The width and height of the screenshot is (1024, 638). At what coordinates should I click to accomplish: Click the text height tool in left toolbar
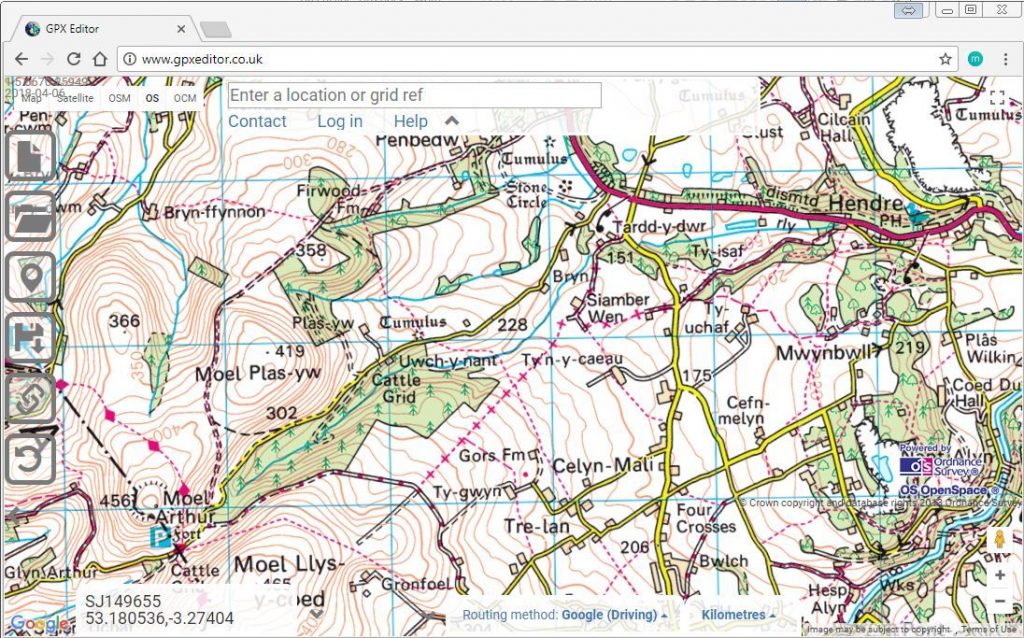[x=30, y=338]
